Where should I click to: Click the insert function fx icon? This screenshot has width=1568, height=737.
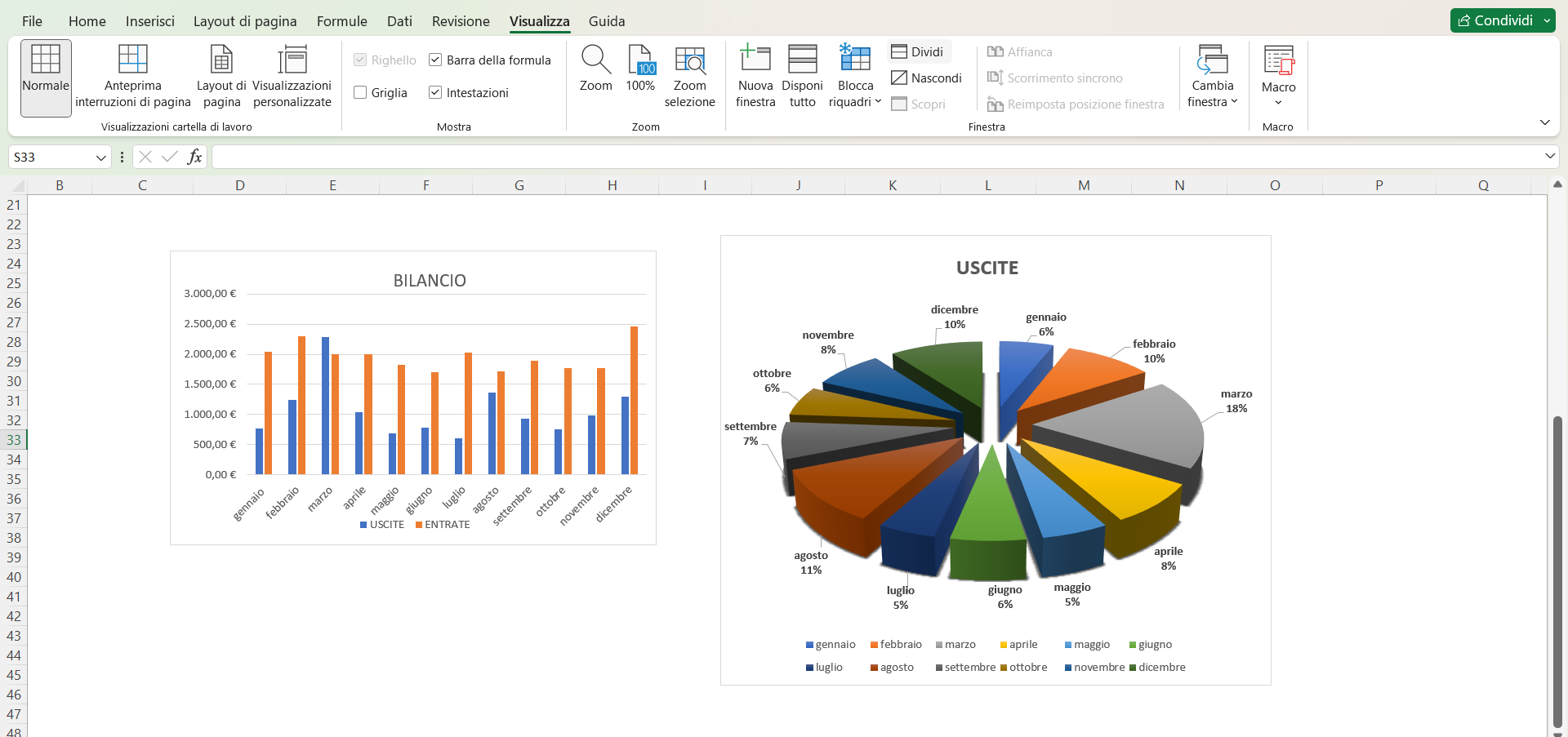194,157
